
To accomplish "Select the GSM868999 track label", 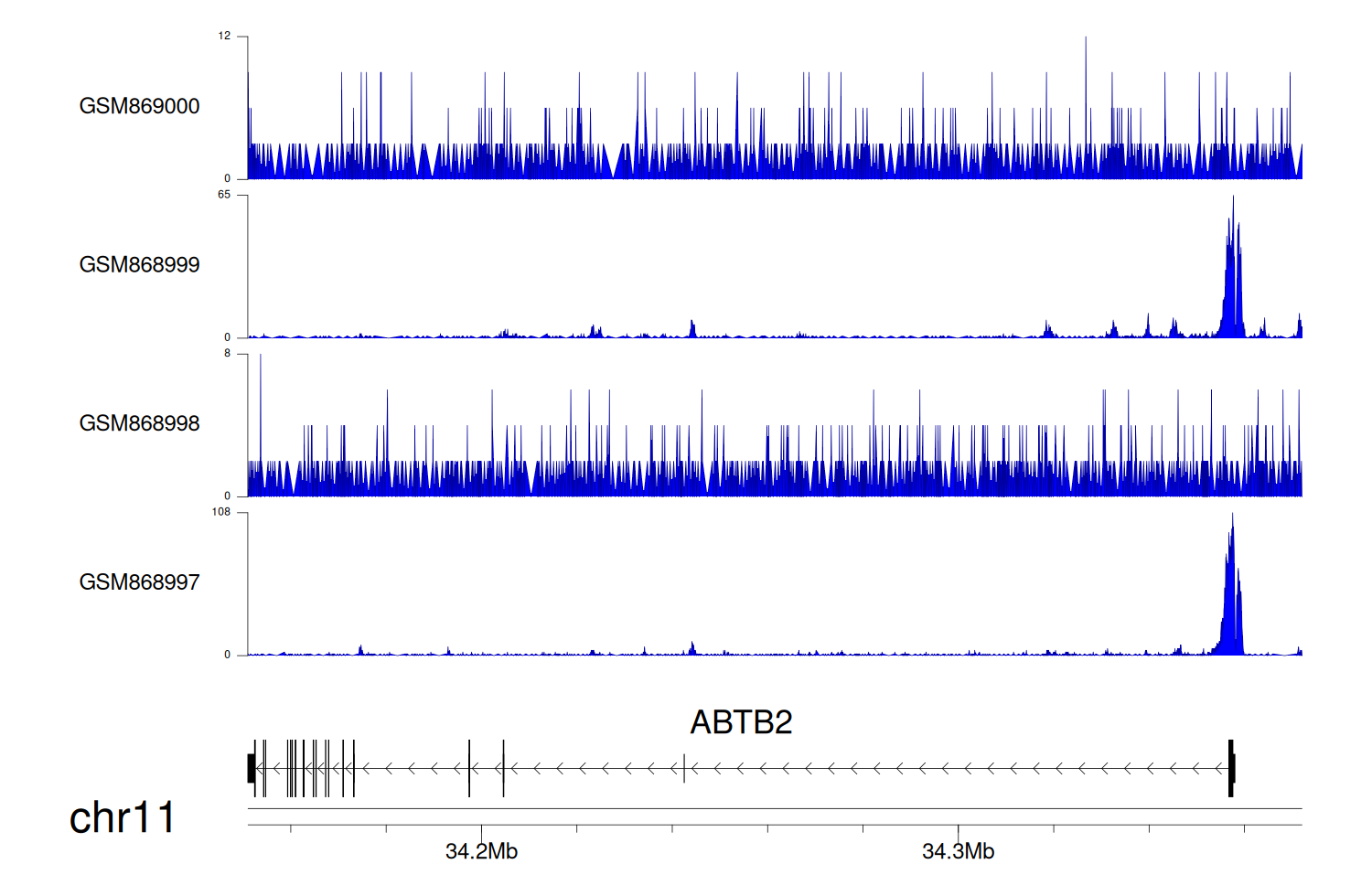I will pos(139,265).
